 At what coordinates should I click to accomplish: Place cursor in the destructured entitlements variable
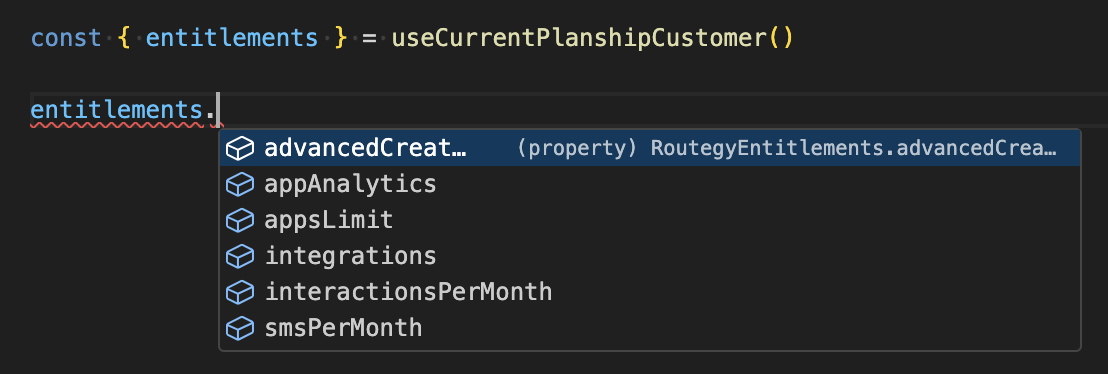232,37
